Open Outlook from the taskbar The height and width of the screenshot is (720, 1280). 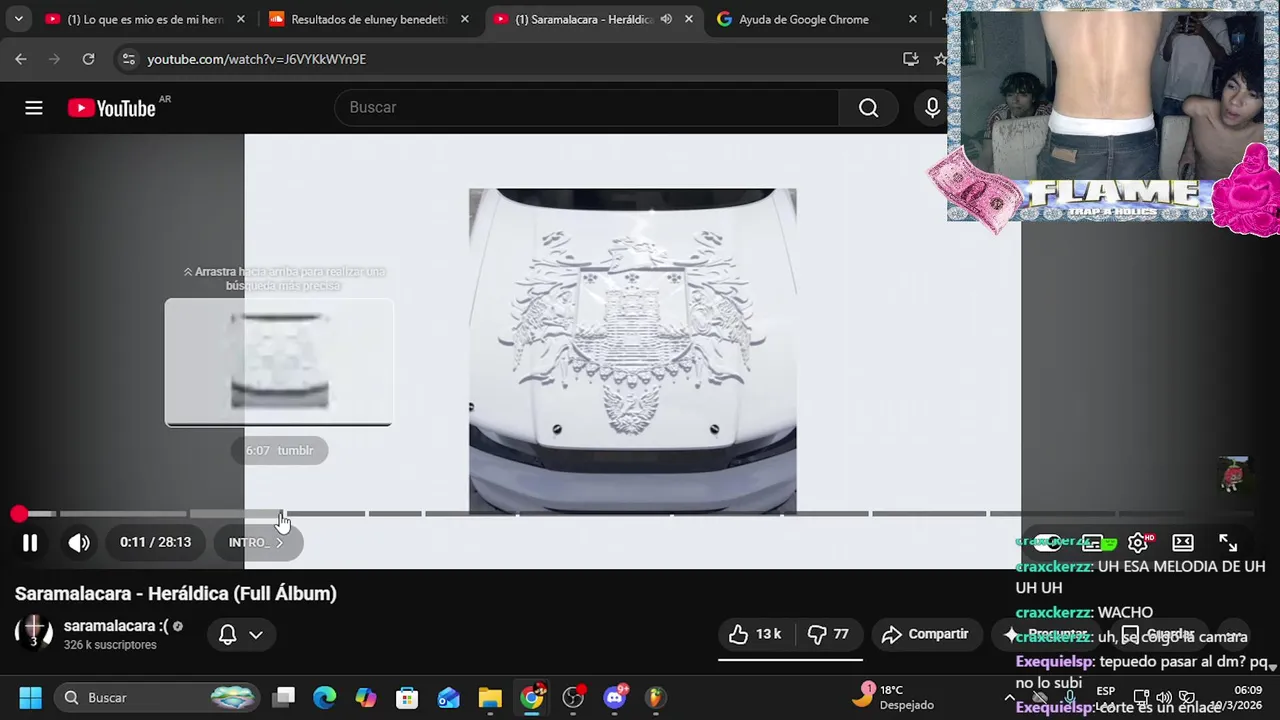(449, 698)
